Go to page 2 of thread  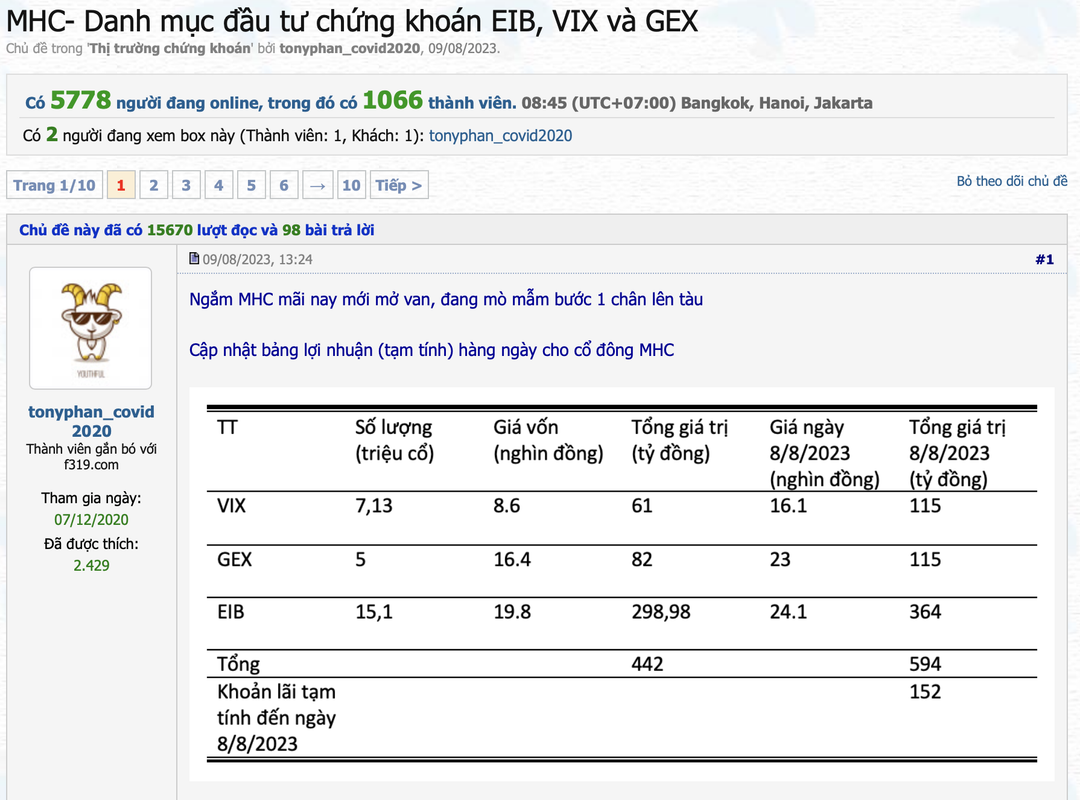(154, 185)
